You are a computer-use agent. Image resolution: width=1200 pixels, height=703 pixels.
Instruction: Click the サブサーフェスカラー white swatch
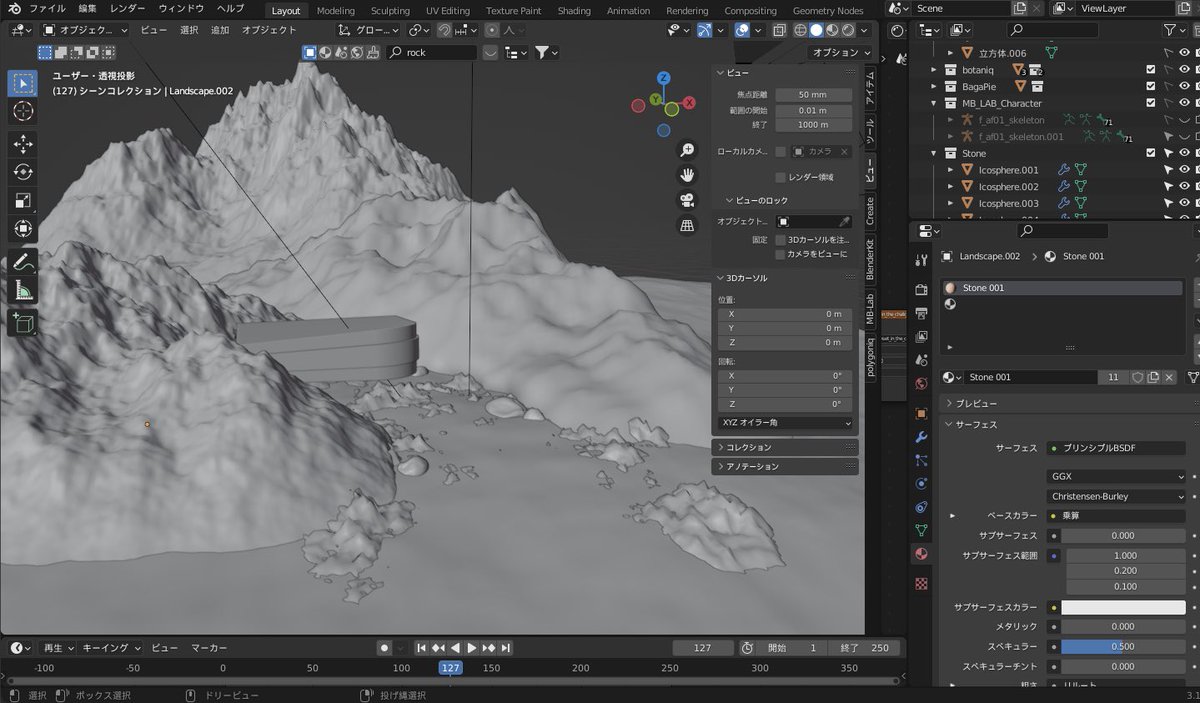coord(1123,607)
